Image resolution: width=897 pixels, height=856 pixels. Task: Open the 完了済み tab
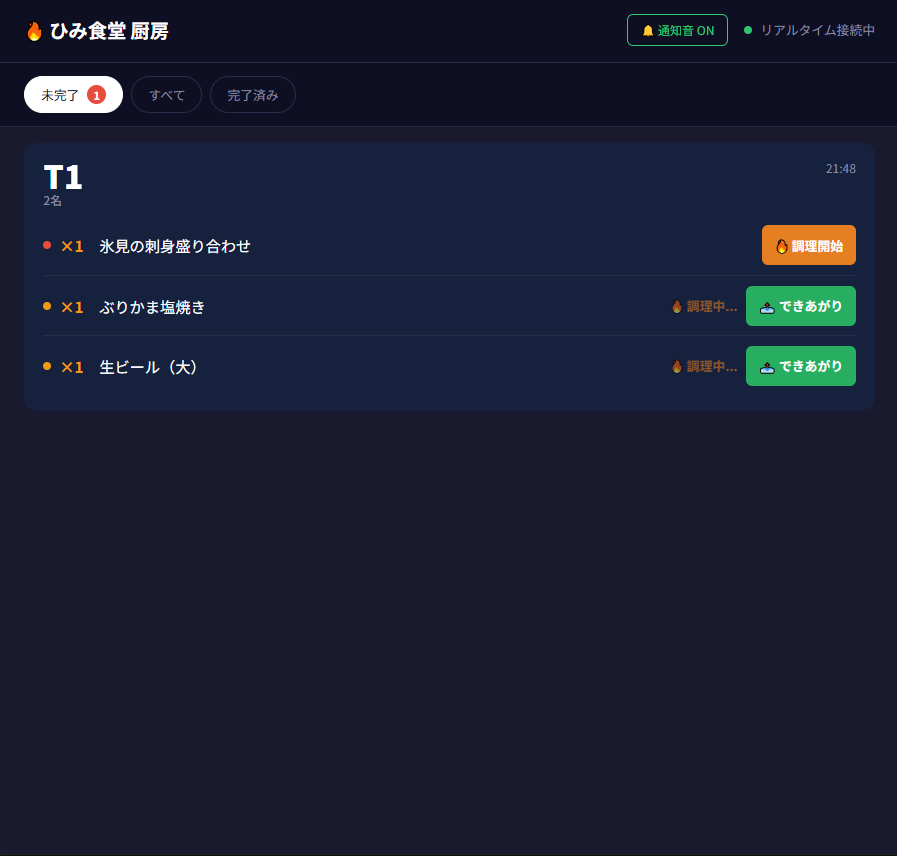tap(253, 94)
